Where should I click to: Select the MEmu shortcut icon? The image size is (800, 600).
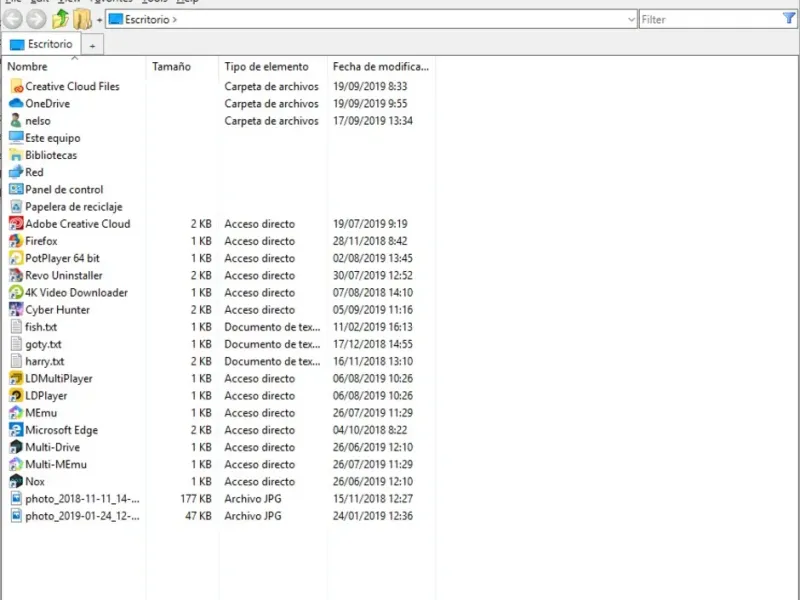click(16, 413)
